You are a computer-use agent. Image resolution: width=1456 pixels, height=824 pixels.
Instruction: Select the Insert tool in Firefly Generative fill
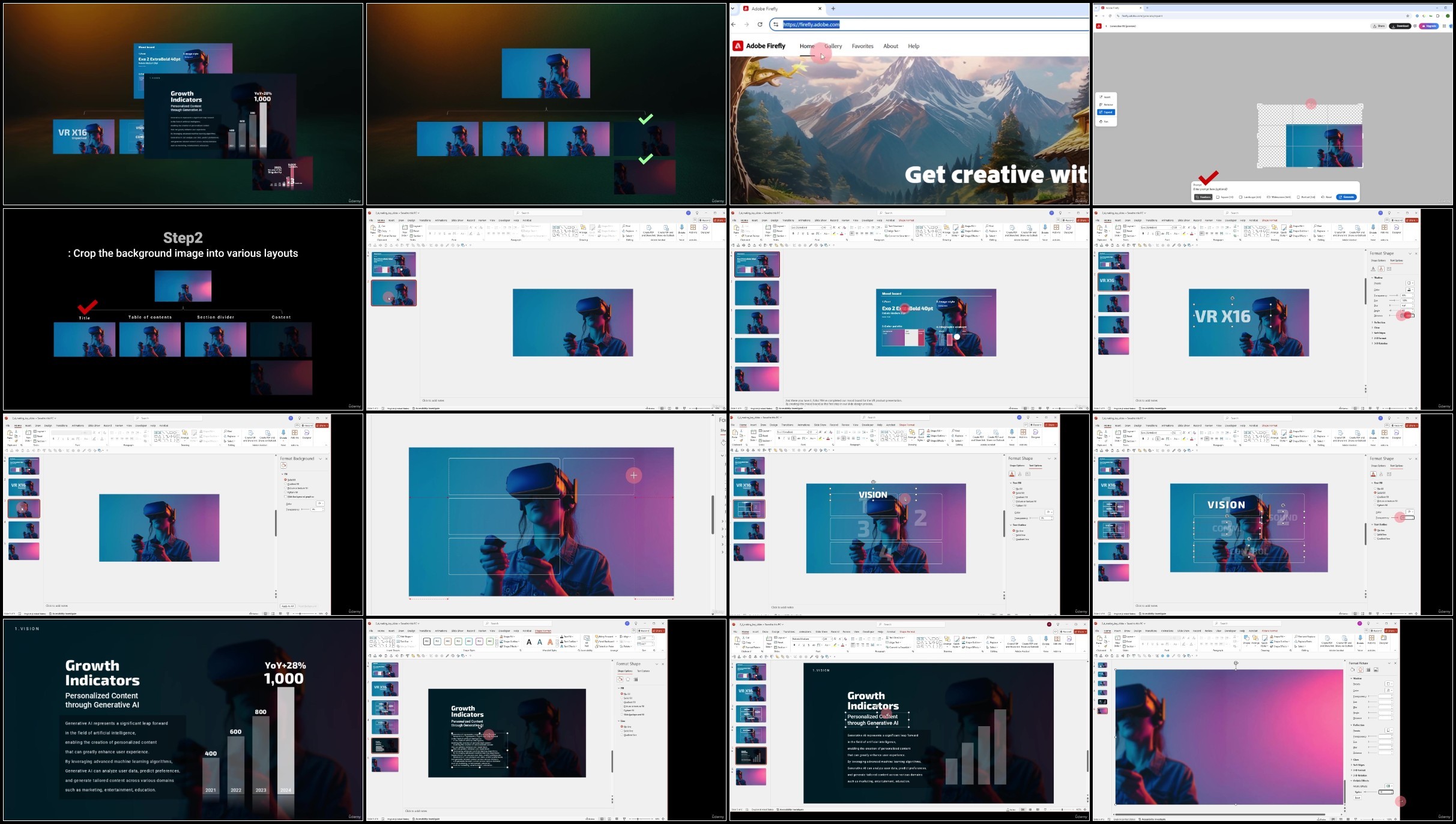tap(1105, 97)
